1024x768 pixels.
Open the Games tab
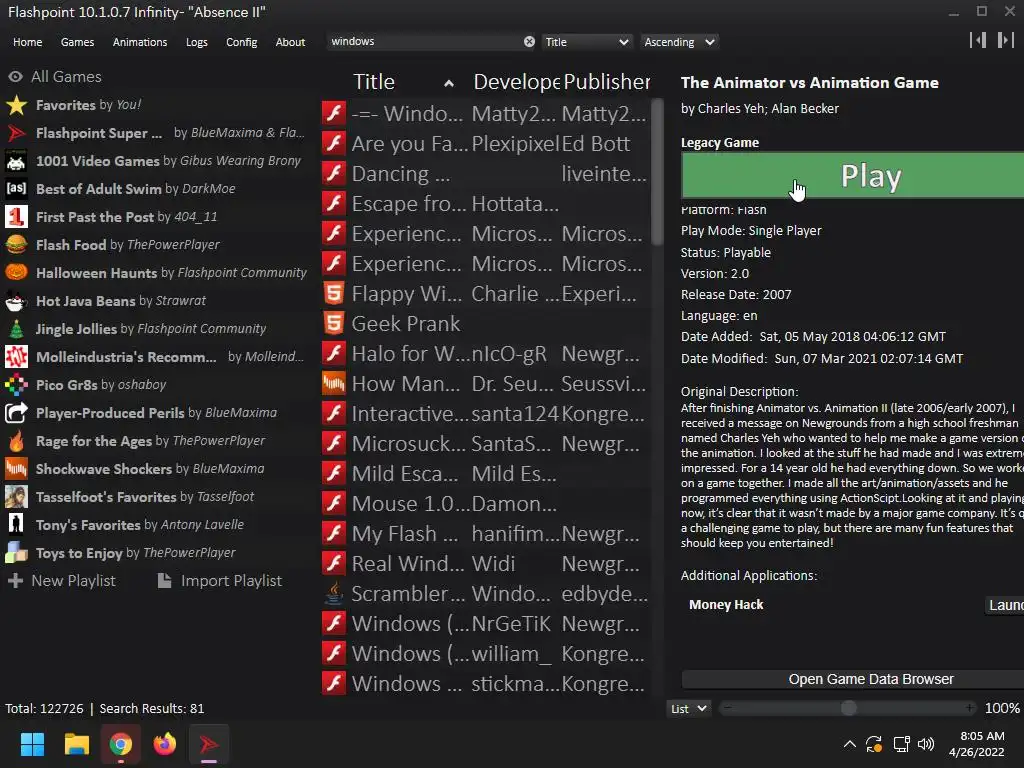pyautogui.click(x=77, y=42)
